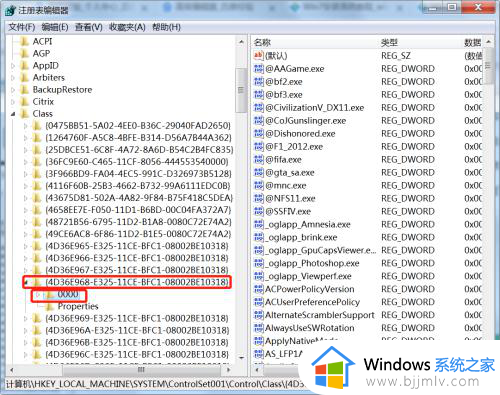Open the 查看(V) menu

89,27
